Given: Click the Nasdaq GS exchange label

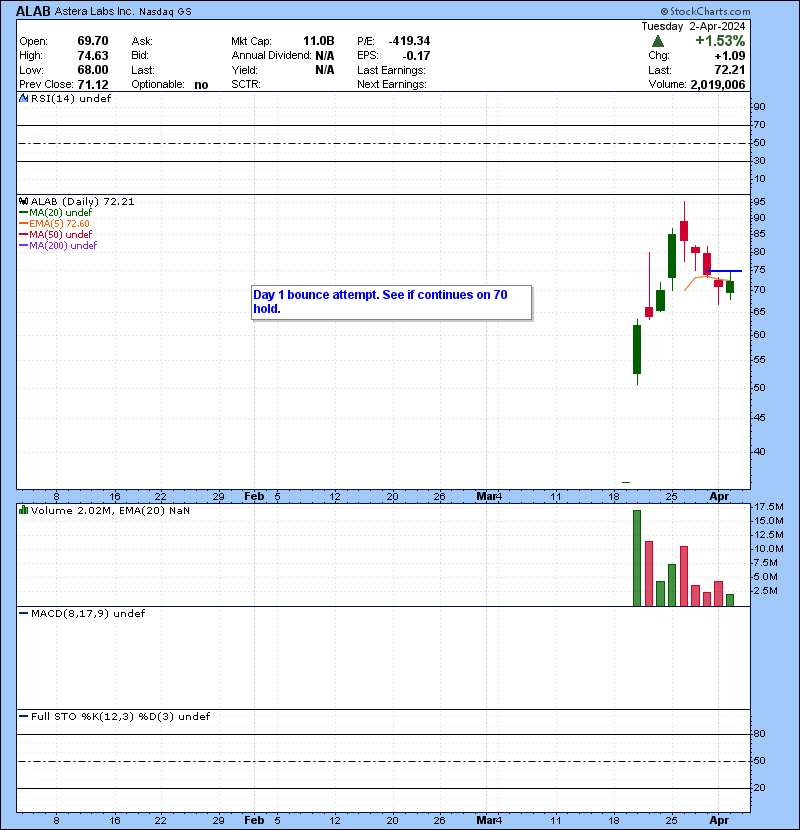Looking at the screenshot, I should click(165, 12).
